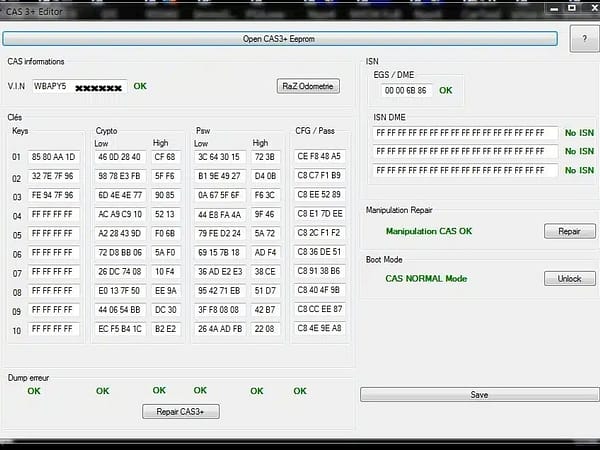Select the second ISN DME field
Screen dimensions: 600x450
pos(465,152)
